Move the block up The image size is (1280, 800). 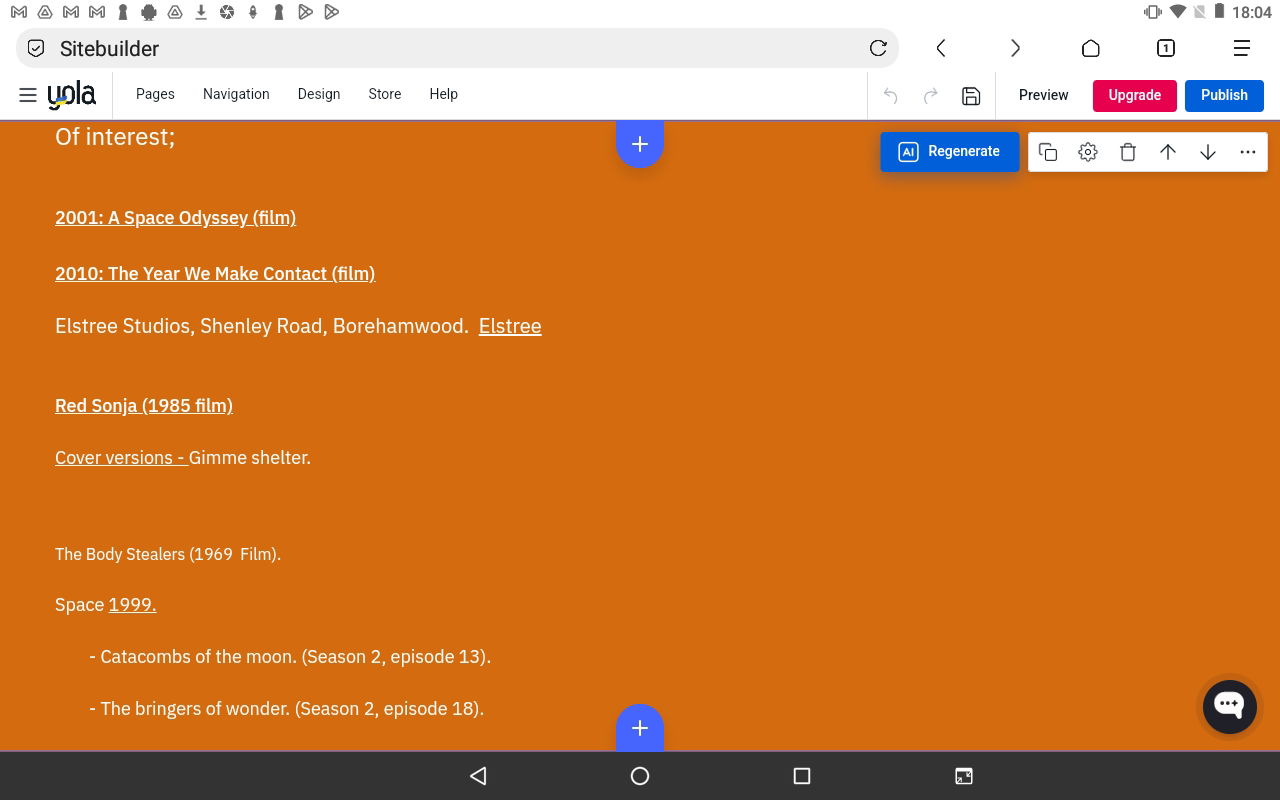(x=1168, y=152)
